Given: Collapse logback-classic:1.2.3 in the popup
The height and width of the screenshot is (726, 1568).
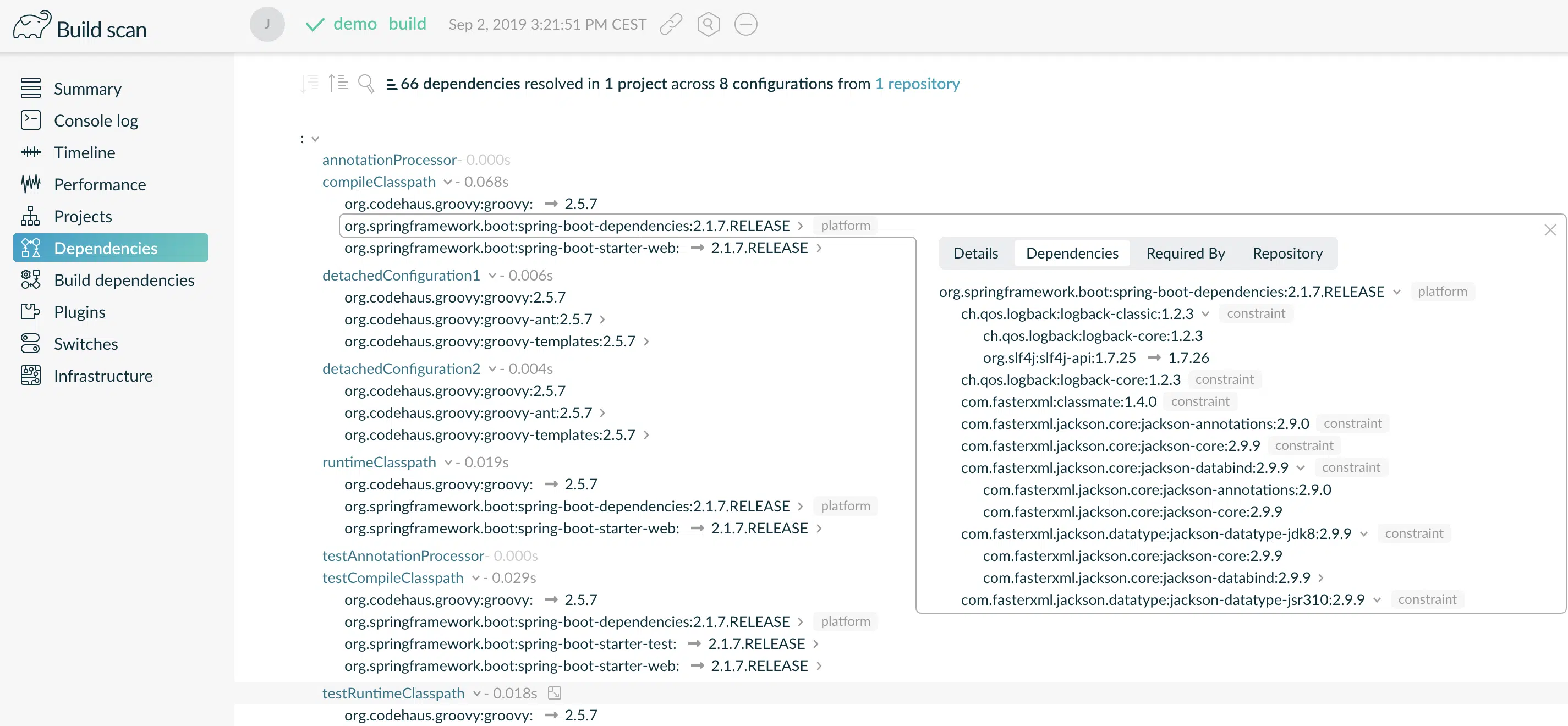Looking at the screenshot, I should coord(1205,314).
